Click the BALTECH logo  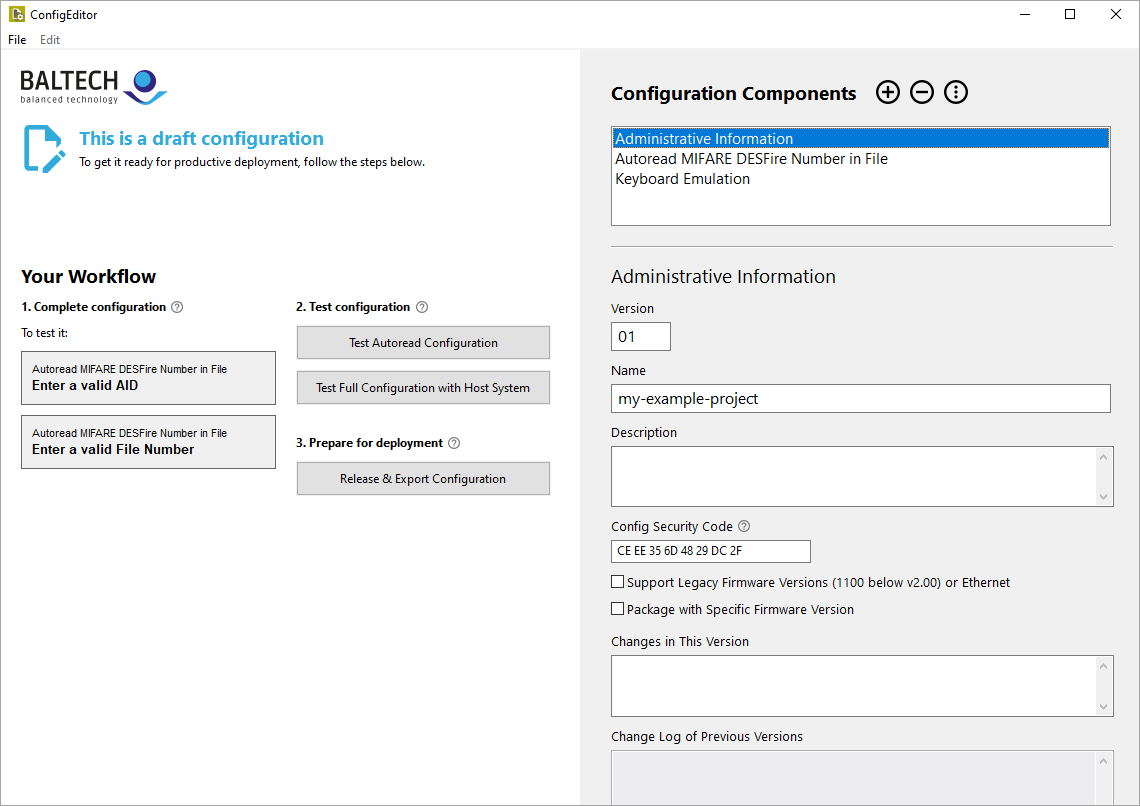[x=94, y=87]
